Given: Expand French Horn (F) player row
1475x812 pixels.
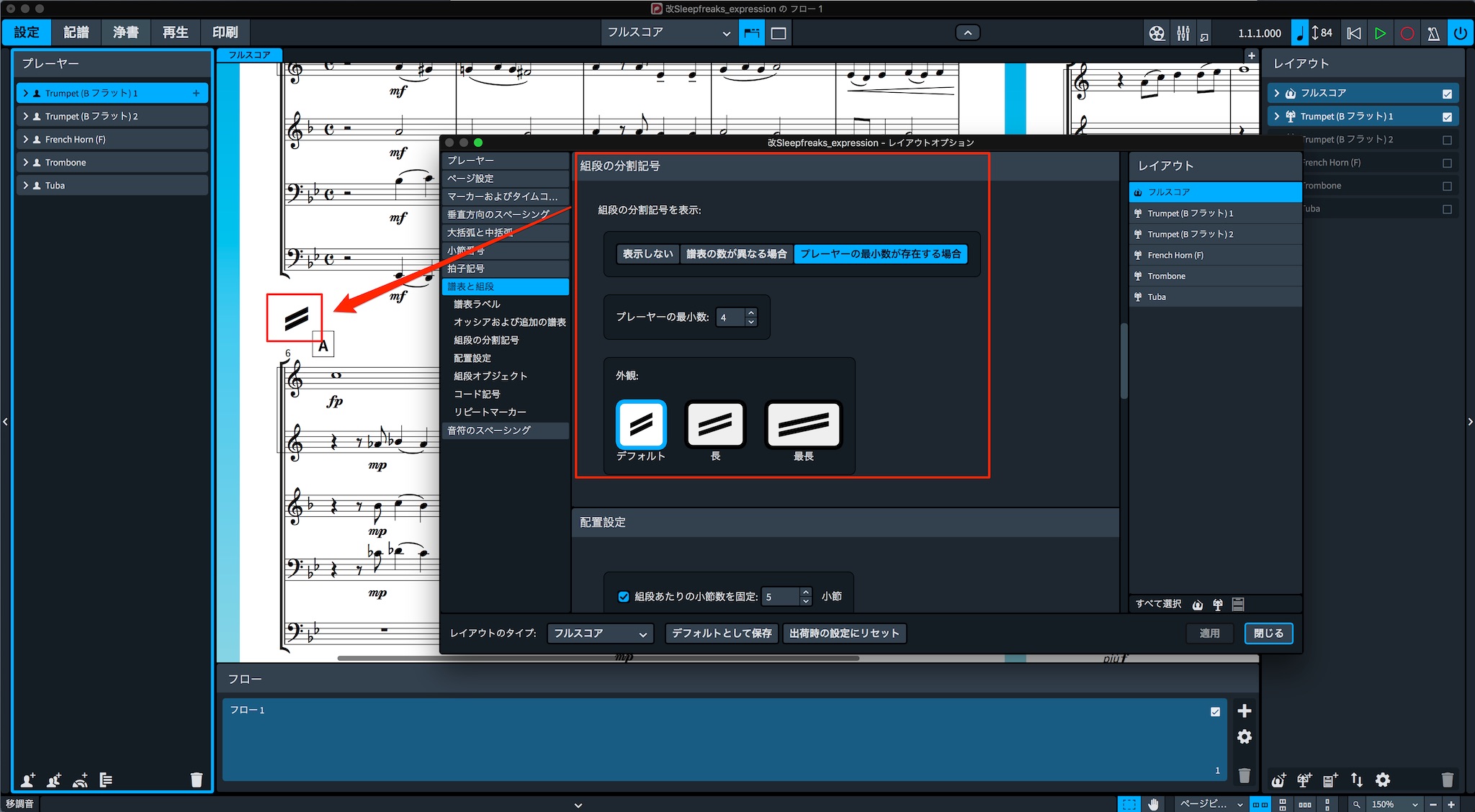Looking at the screenshot, I should coord(26,140).
